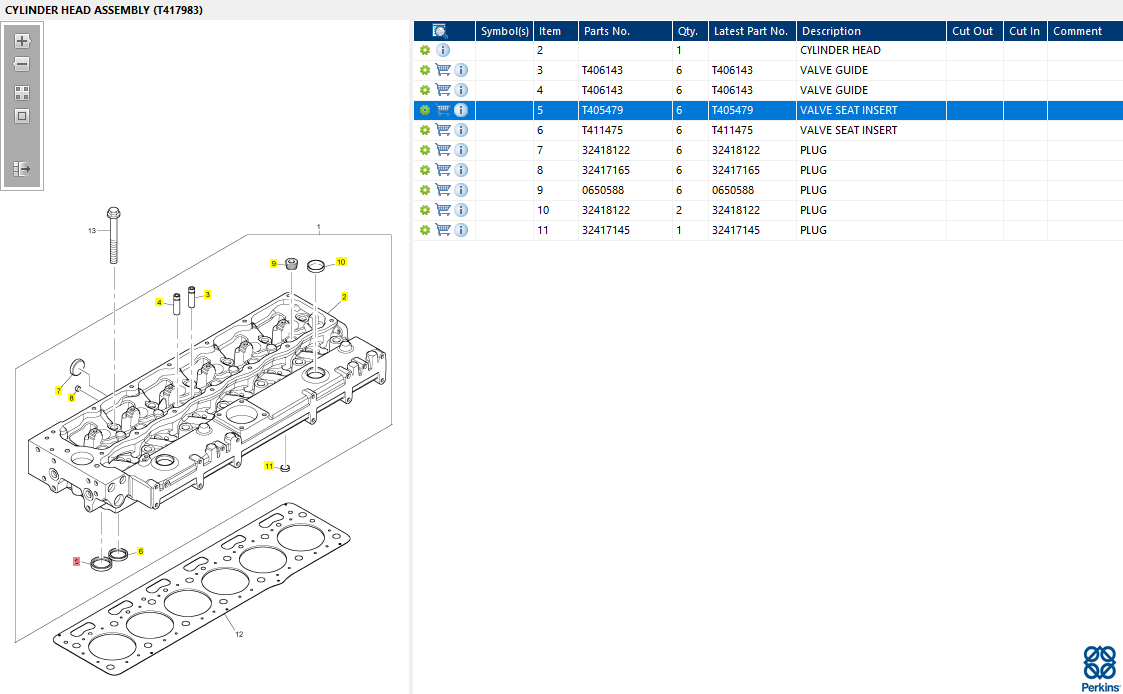Open info for CYLINDER HEAD item 2
Screen dimensions: 1123x694
(x=443, y=50)
